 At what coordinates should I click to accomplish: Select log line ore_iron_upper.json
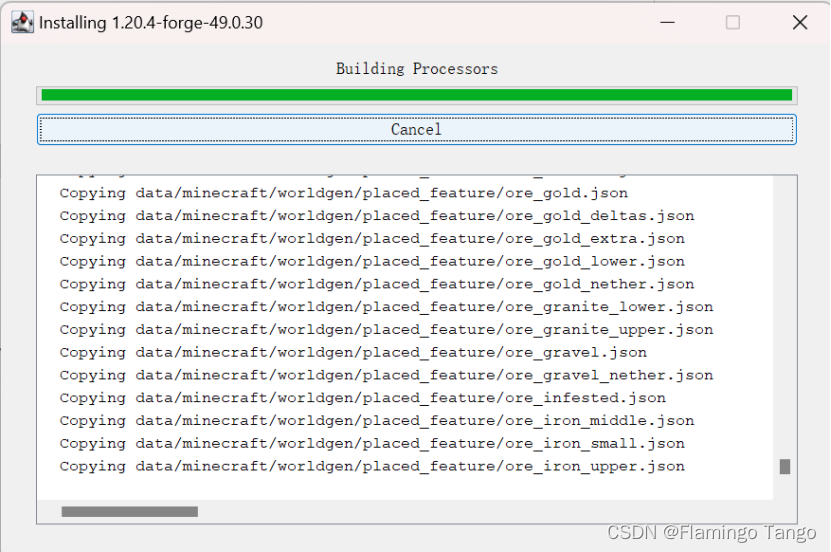coord(372,466)
